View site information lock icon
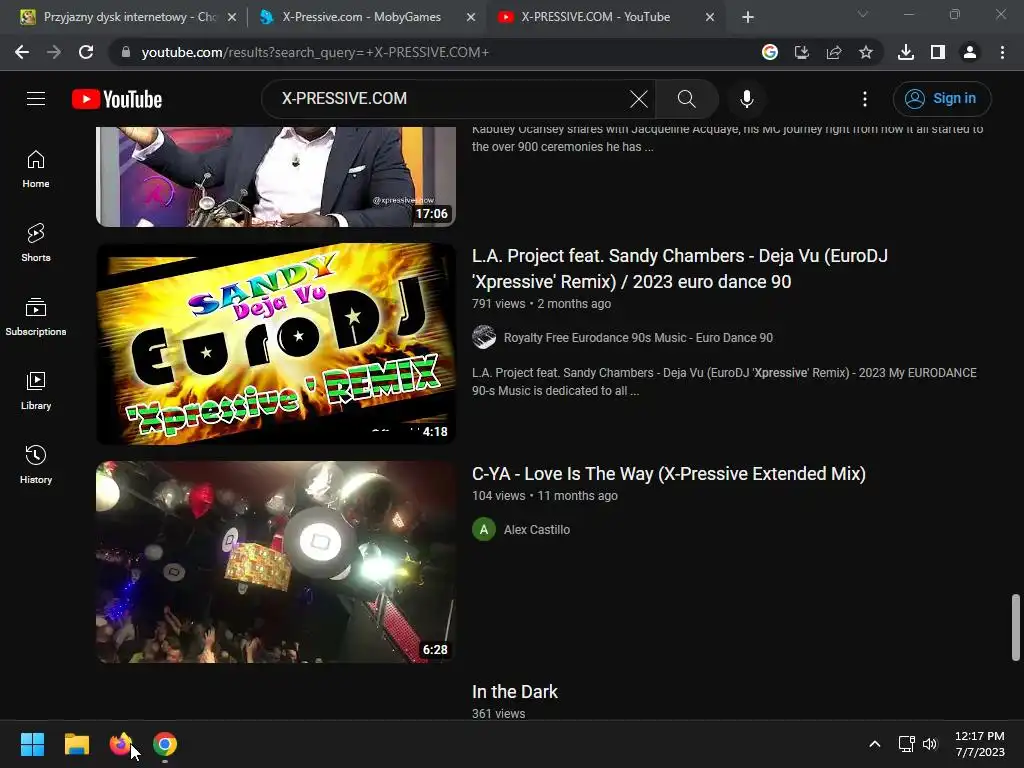Screen dimensions: 1024x768 (x=126, y=52)
